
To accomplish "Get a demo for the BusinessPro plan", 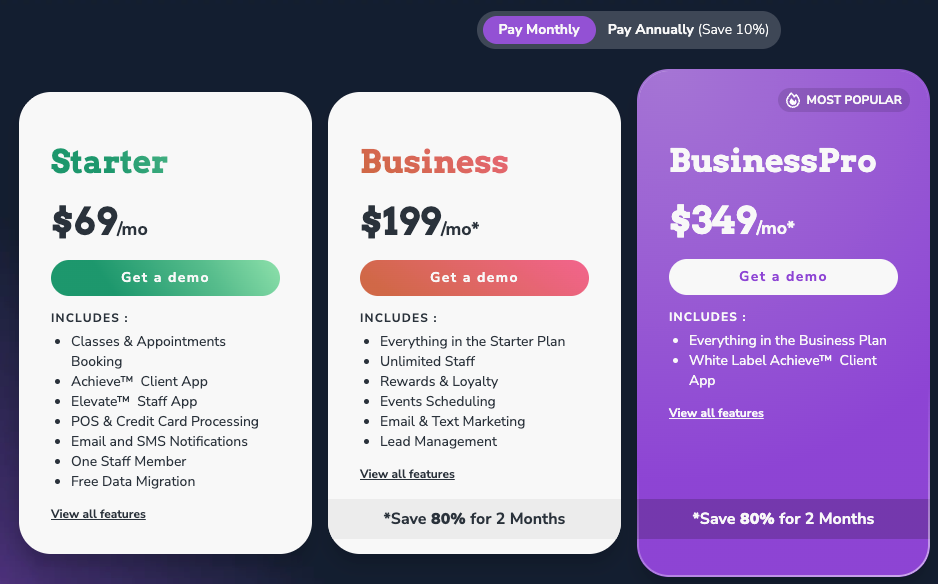I will pos(783,276).
